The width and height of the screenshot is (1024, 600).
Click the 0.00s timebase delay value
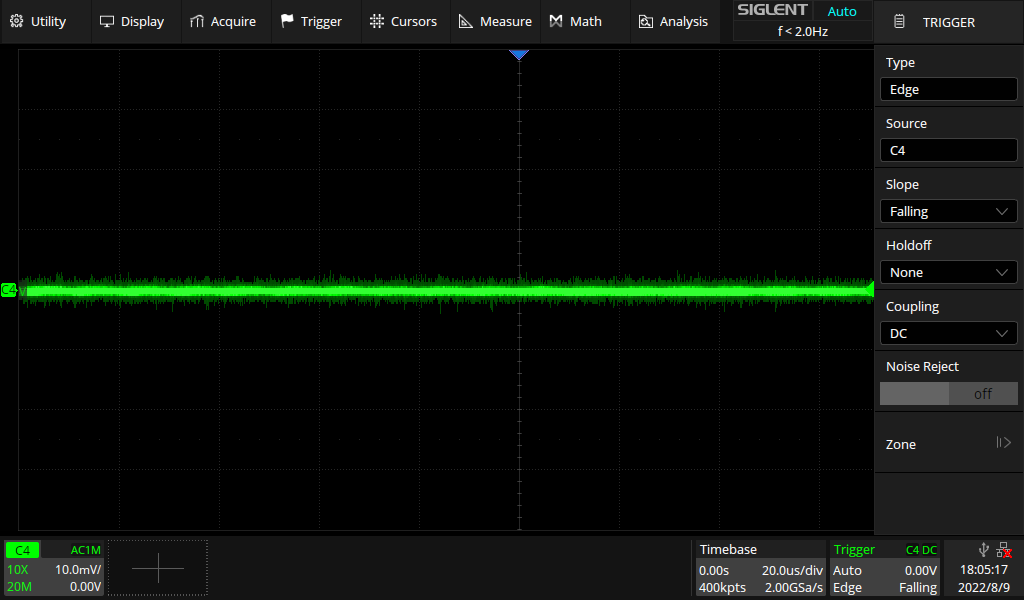tap(714, 570)
